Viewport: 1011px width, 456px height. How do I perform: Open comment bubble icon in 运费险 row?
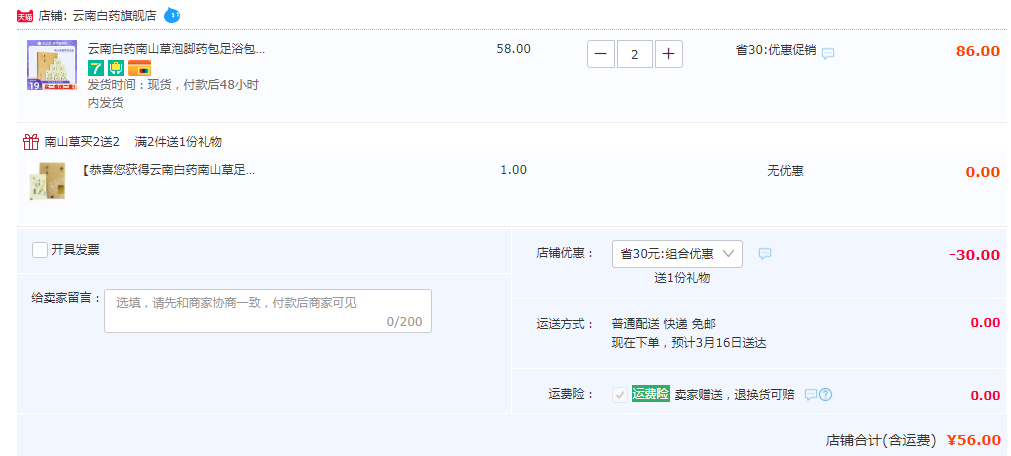pos(810,395)
